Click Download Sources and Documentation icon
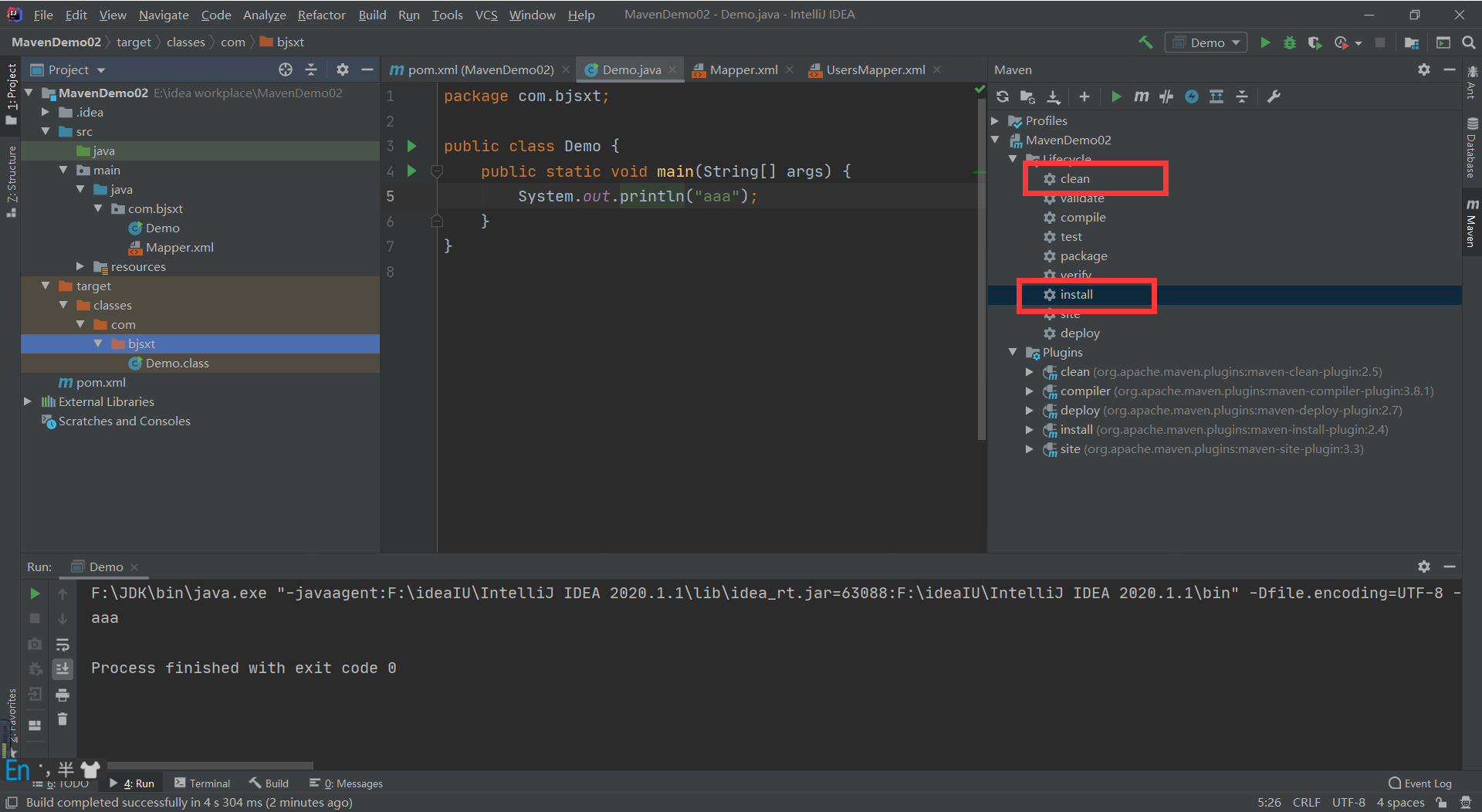This screenshot has height=812, width=1482. tap(1054, 96)
